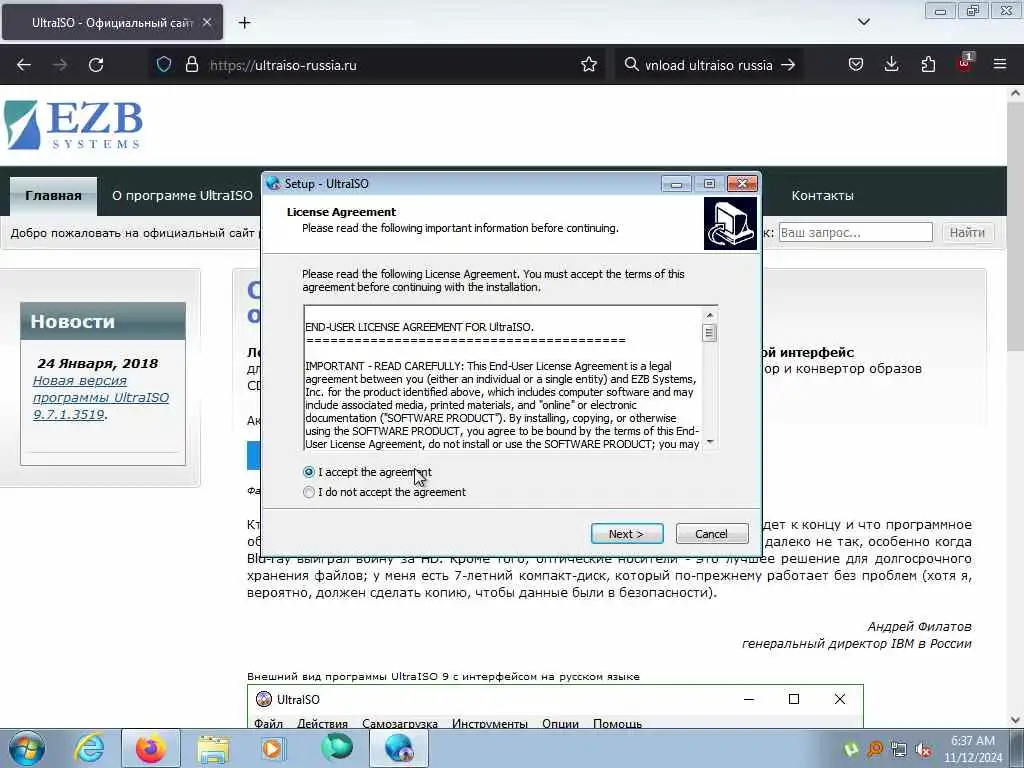Open Pocket save icon in Firefox toolbar
Screen dimensions: 1024x768
tap(856, 65)
